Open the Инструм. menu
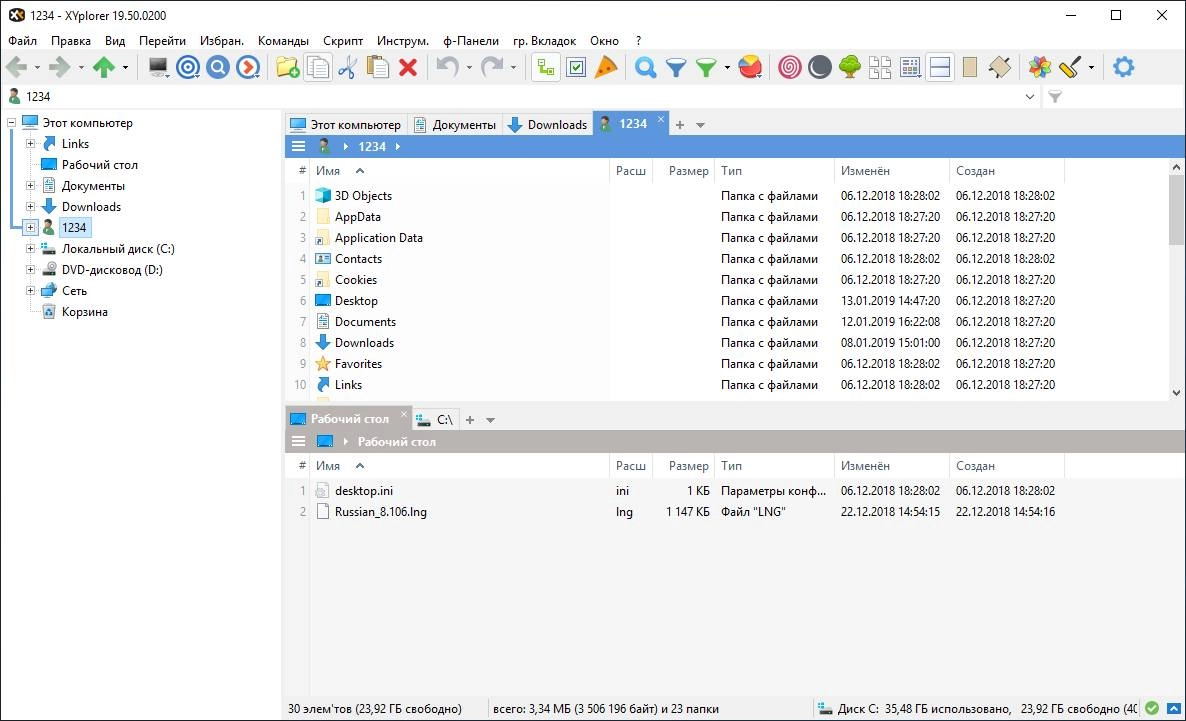 click(x=402, y=41)
